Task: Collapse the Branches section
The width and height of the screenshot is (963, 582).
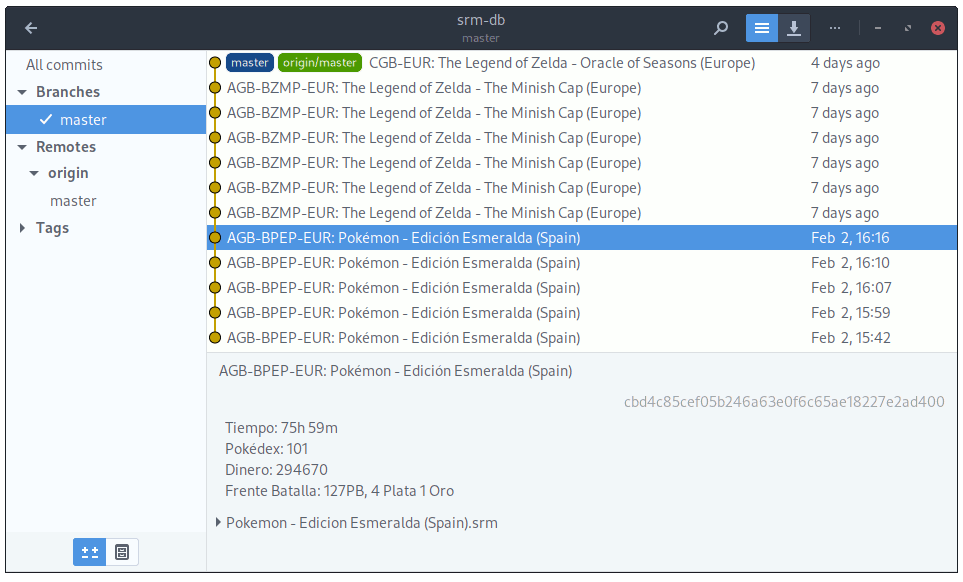Action: 22,92
